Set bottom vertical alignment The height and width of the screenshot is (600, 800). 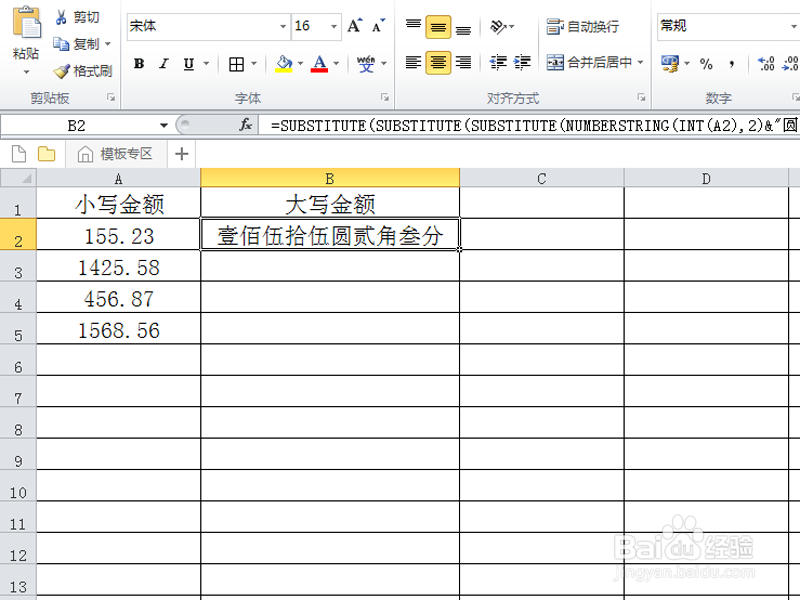(463, 28)
